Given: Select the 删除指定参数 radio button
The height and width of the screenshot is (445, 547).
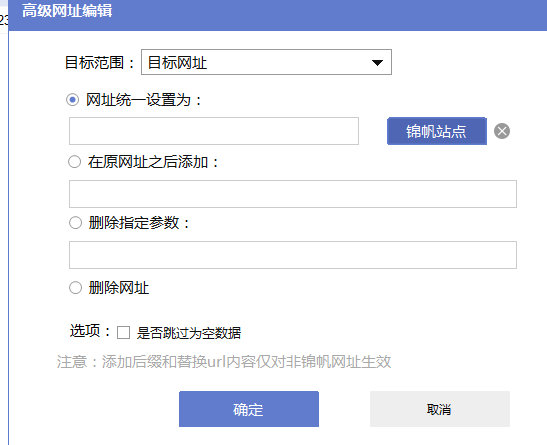Looking at the screenshot, I should tap(75, 222).
